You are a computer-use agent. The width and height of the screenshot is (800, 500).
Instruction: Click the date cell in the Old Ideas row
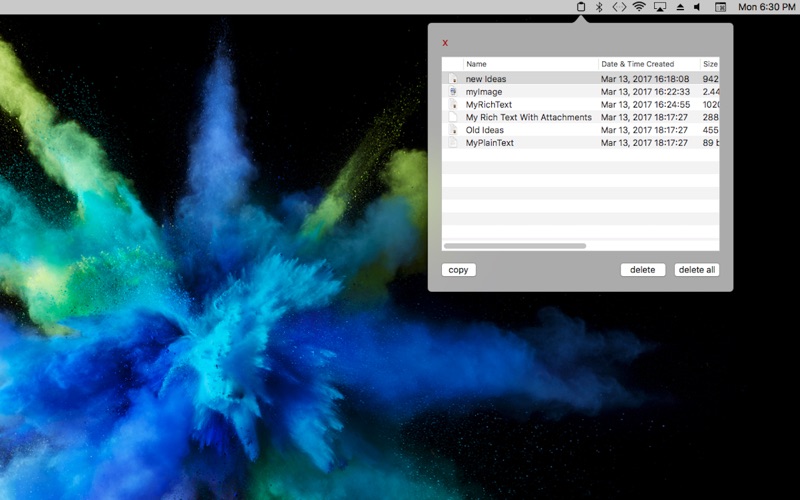[644, 130]
